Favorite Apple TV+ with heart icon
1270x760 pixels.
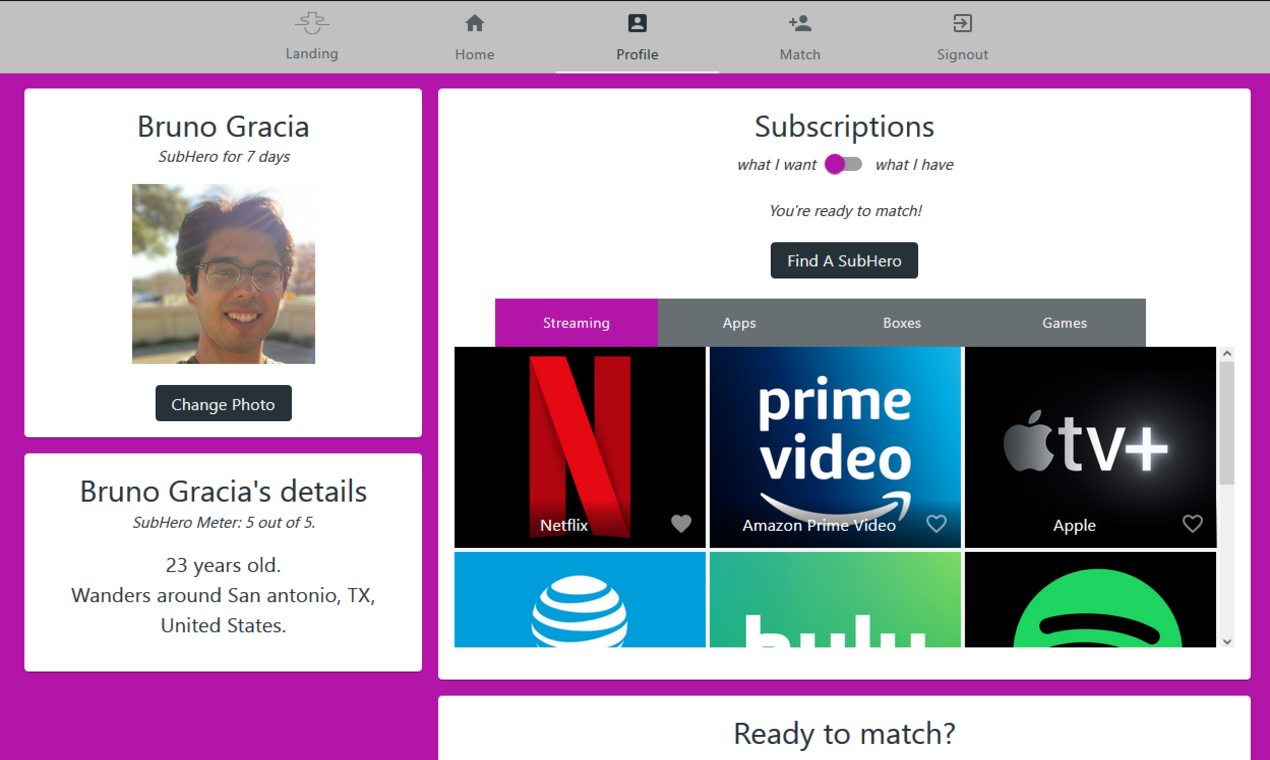pos(1192,523)
